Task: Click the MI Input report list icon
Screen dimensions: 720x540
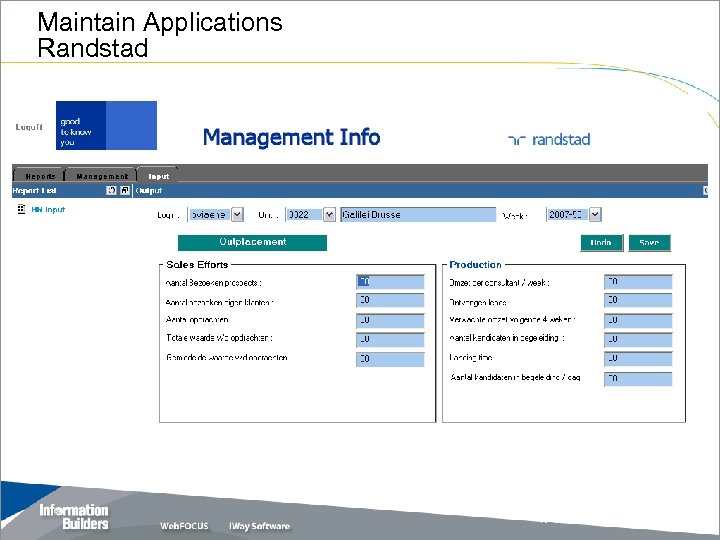Action: (x=21, y=209)
